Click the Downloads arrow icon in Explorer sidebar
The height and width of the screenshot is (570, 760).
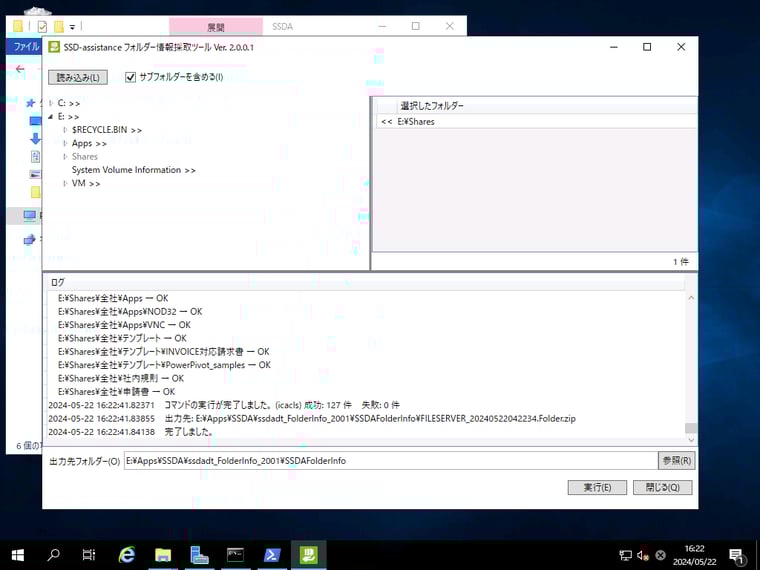coord(35,139)
